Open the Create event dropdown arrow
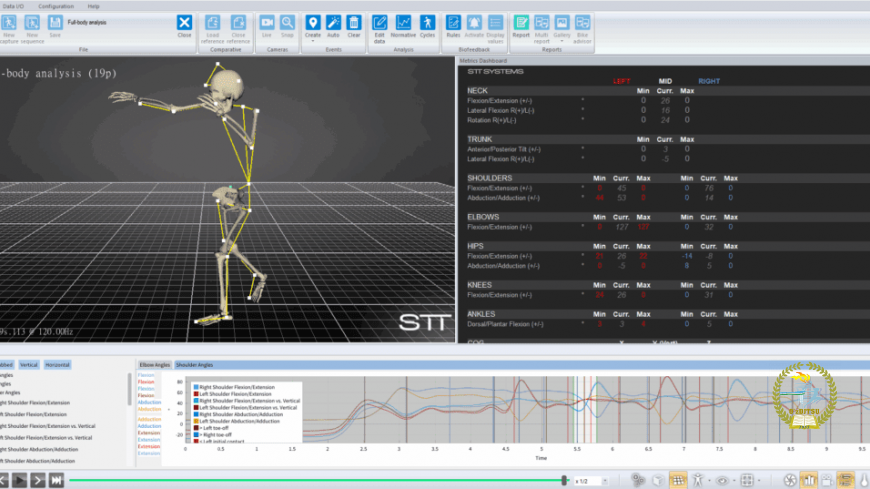870x489 pixels. point(313,42)
